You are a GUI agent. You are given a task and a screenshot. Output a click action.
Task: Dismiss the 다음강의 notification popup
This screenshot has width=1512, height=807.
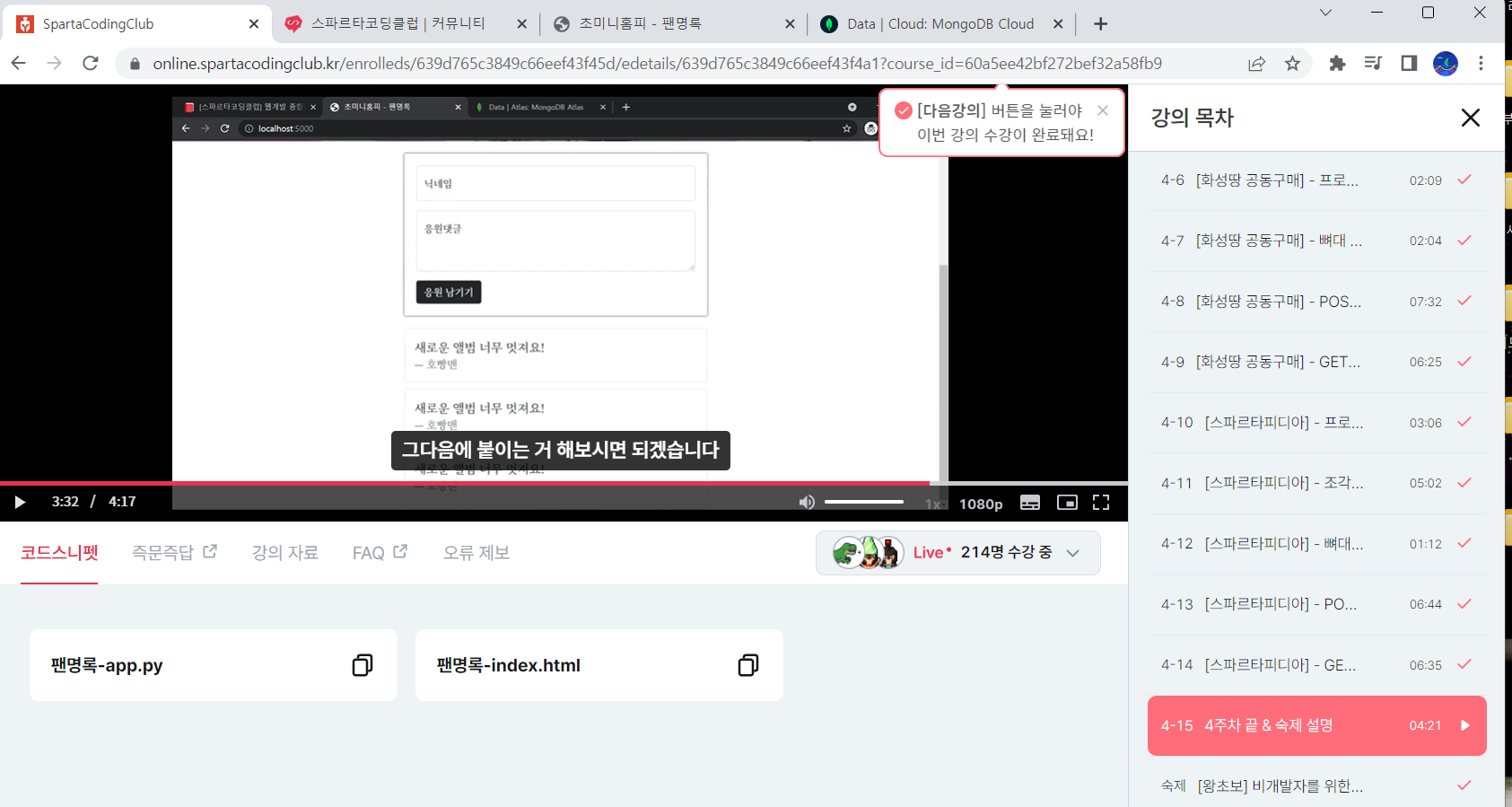tap(1103, 110)
